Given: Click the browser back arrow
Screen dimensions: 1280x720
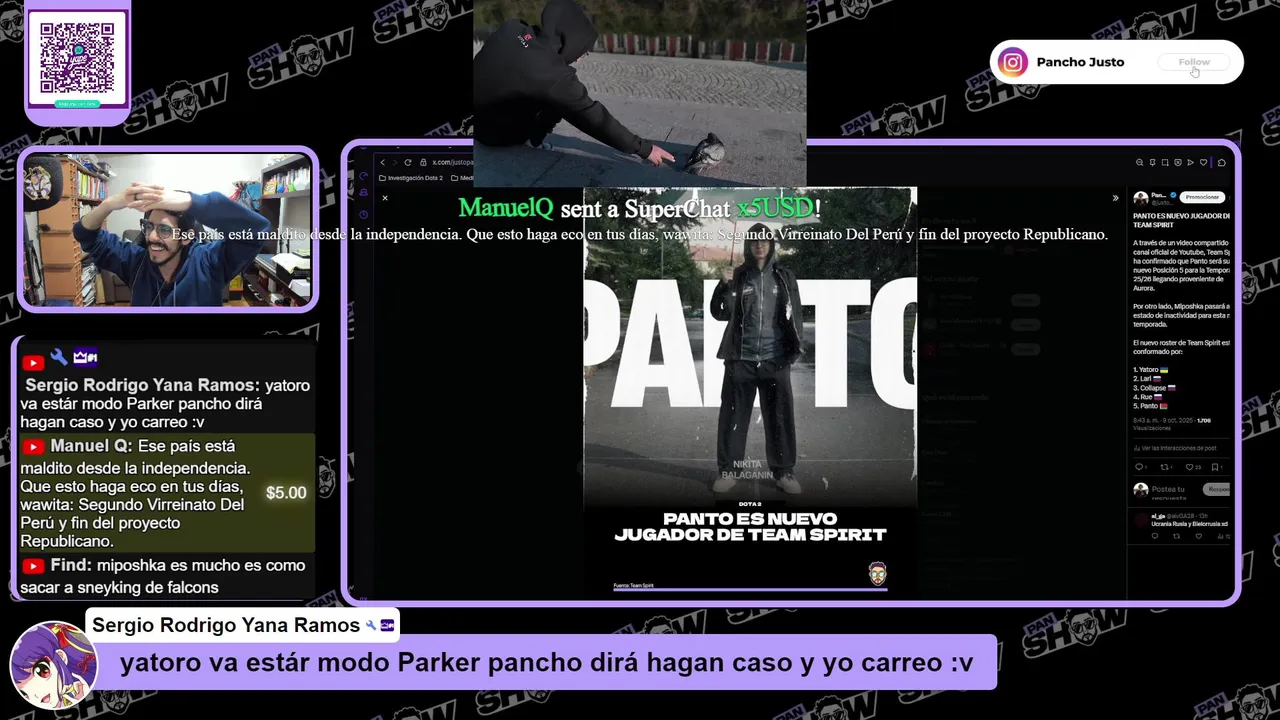Looking at the screenshot, I should 382,162.
